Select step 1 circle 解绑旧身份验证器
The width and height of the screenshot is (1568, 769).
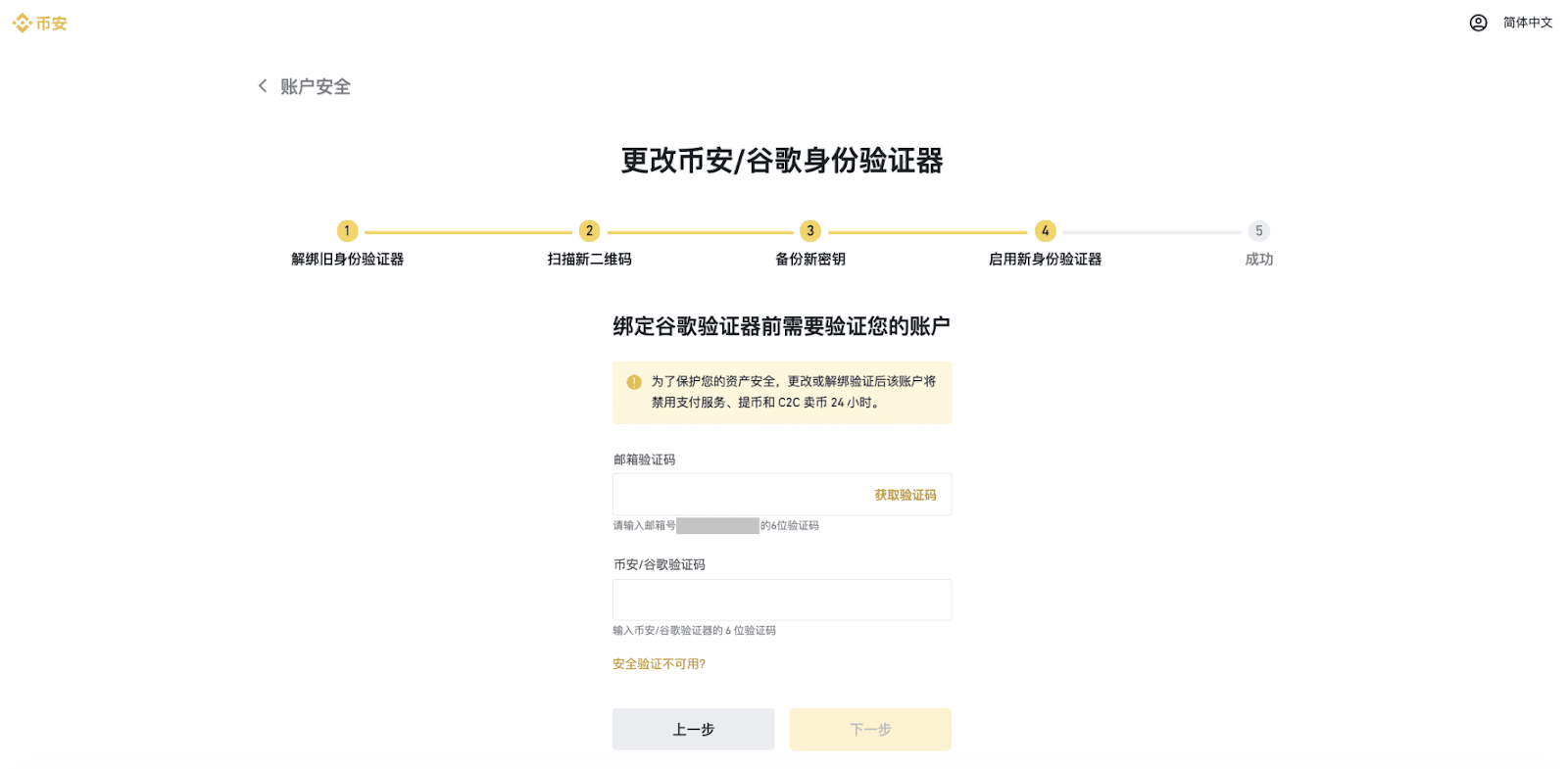point(347,231)
